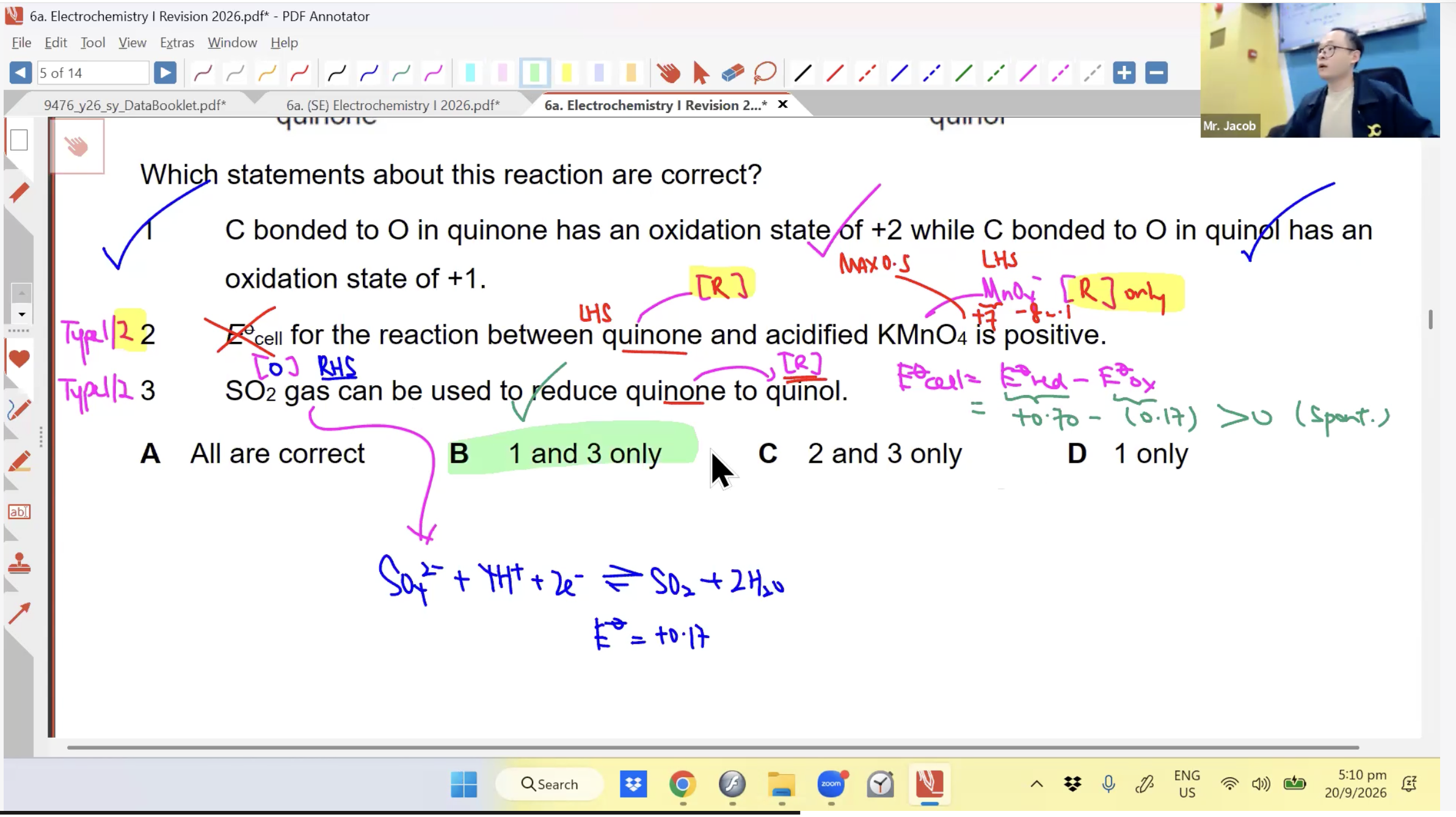
Task: Go to previous page arrow
Action: (21, 73)
